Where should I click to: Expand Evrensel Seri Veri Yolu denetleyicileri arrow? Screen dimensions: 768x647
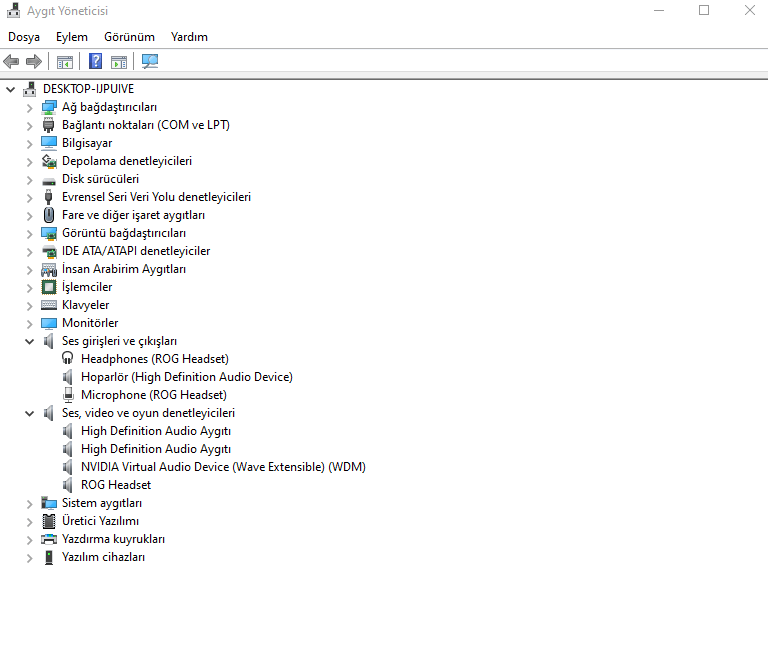[x=29, y=198]
